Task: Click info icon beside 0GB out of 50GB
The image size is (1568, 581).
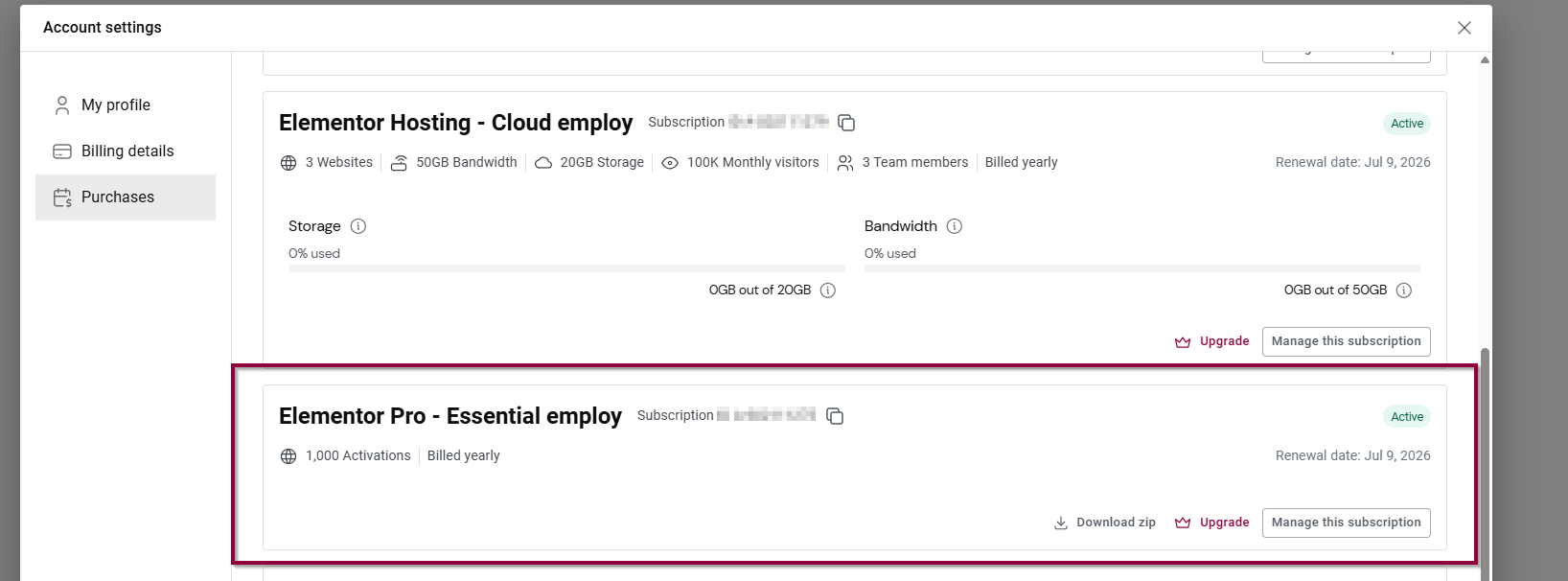Action: 1404,290
